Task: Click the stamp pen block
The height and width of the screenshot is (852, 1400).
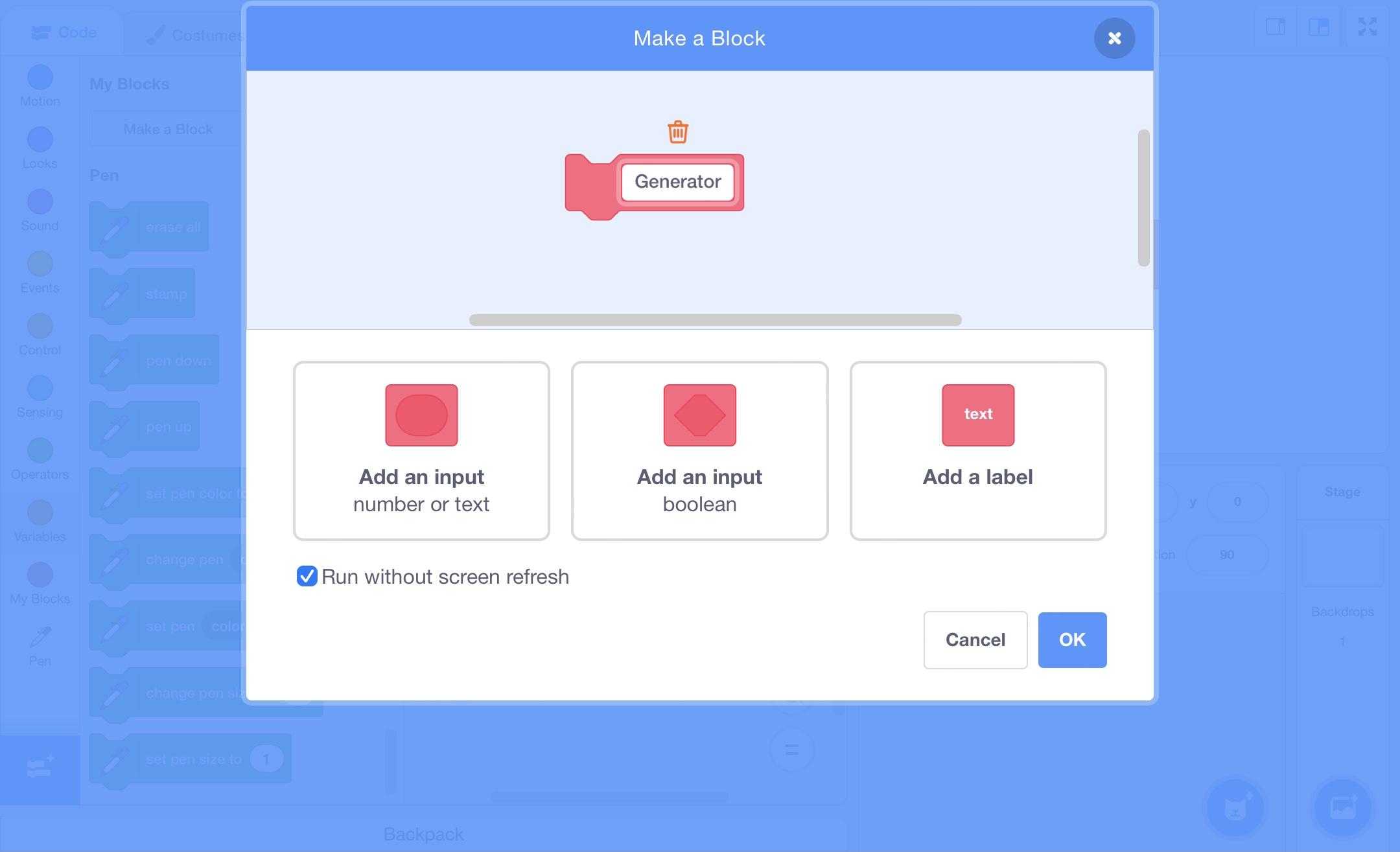Action: point(142,295)
